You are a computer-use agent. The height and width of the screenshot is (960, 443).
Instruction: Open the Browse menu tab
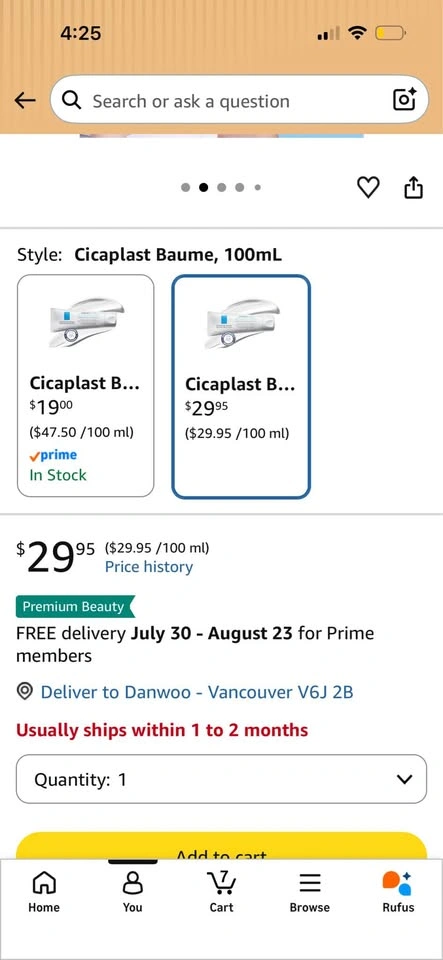pos(310,891)
